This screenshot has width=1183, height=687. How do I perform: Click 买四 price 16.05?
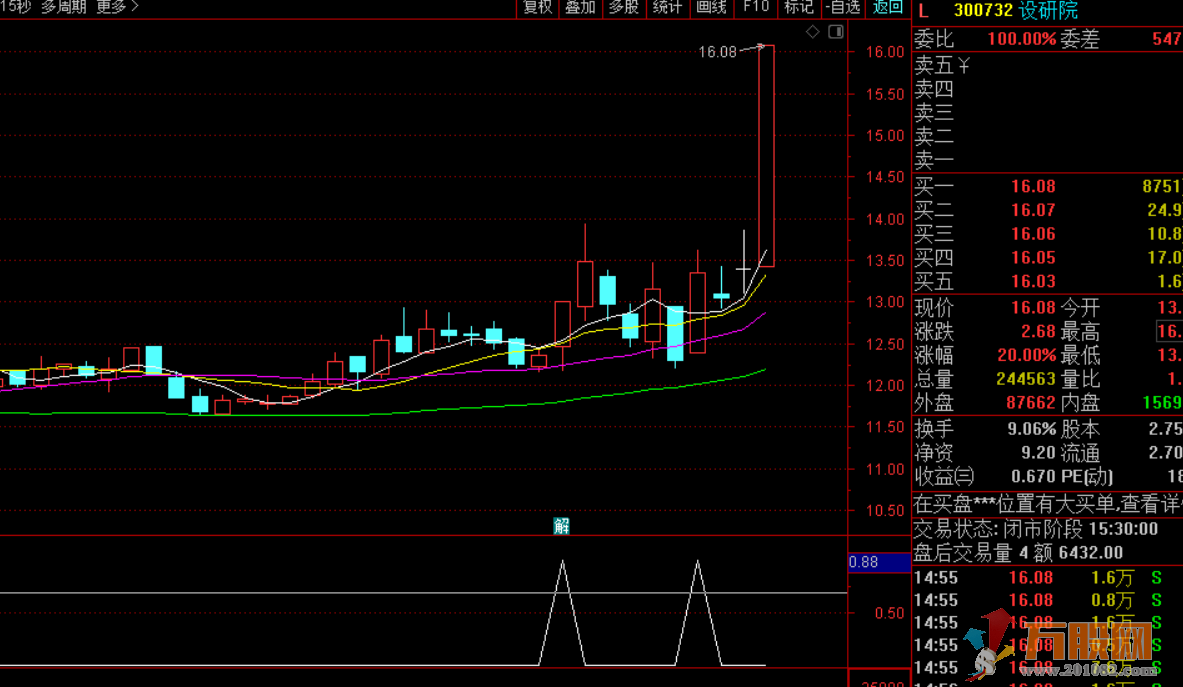[x=1033, y=258]
